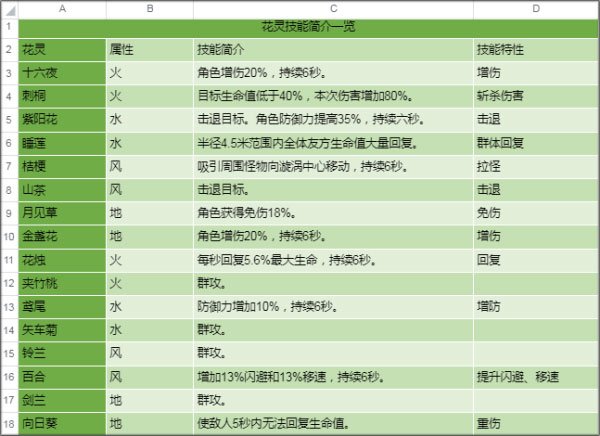Click row 18 header number
This screenshot has width=600, height=436.
tap(8, 424)
